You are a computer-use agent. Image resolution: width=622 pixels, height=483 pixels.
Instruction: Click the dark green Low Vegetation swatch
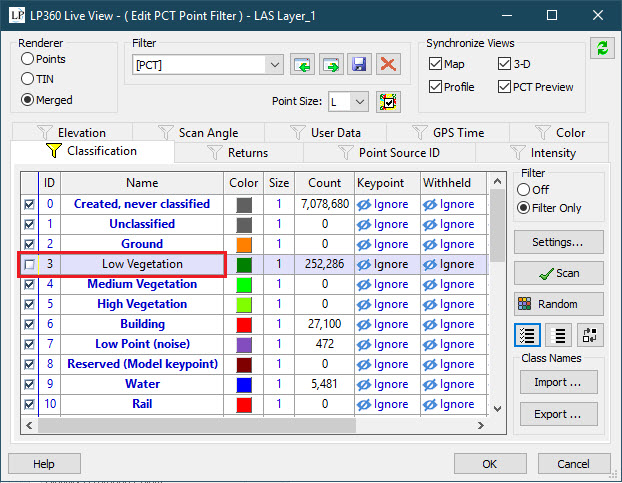point(244,264)
